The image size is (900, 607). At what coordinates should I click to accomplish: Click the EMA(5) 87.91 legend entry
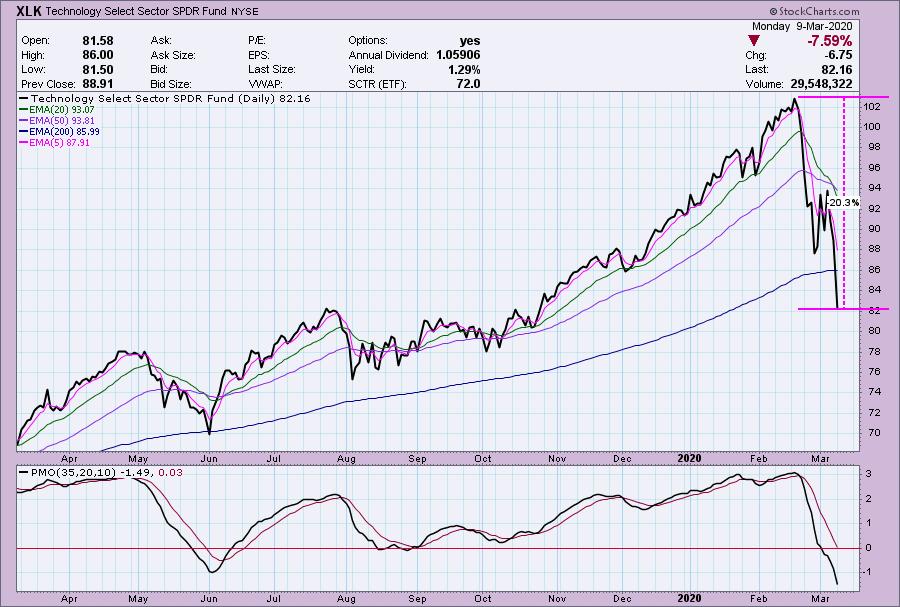tap(55, 142)
